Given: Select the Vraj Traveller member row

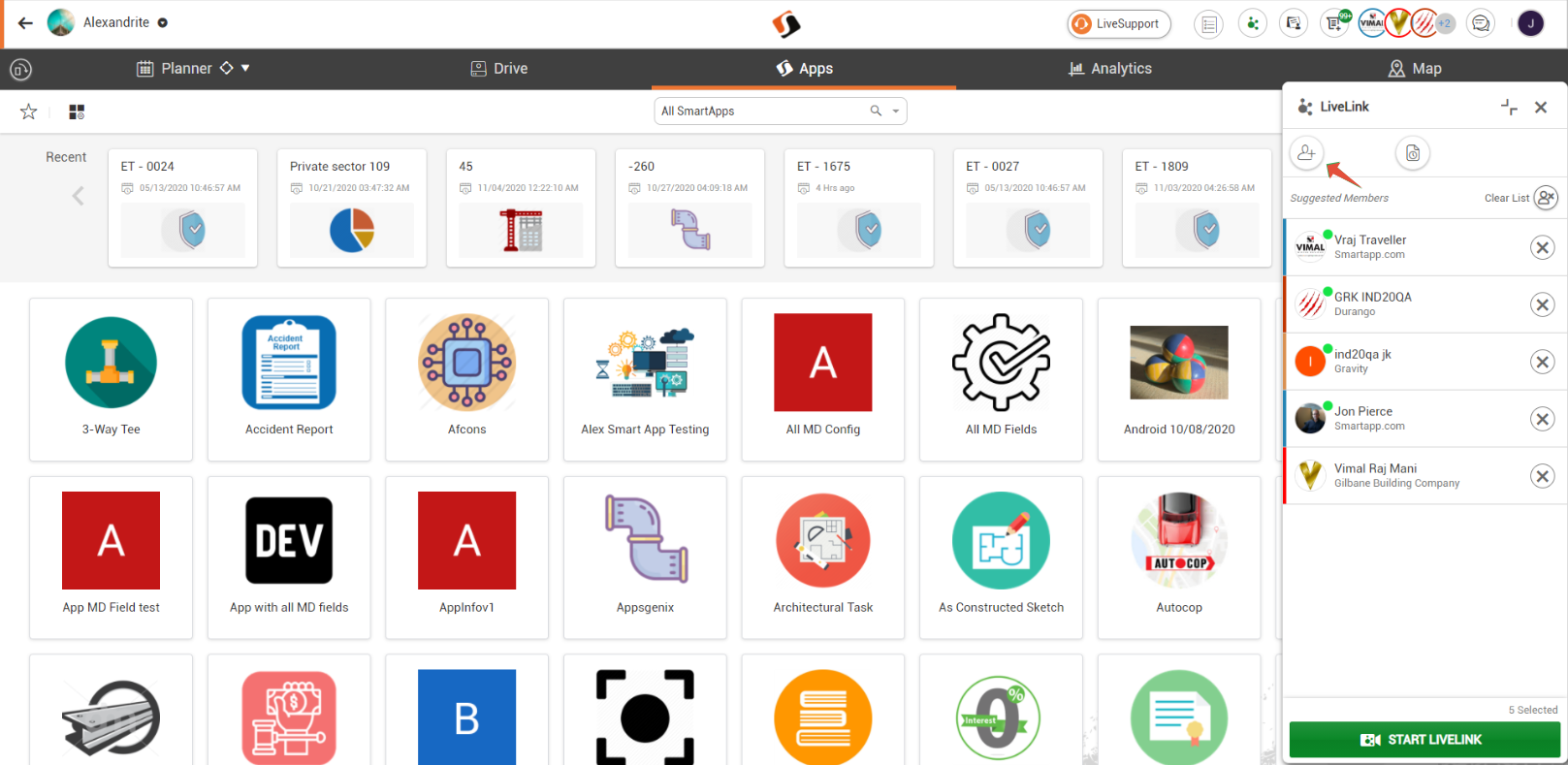Looking at the screenshot, I should tap(1424, 247).
